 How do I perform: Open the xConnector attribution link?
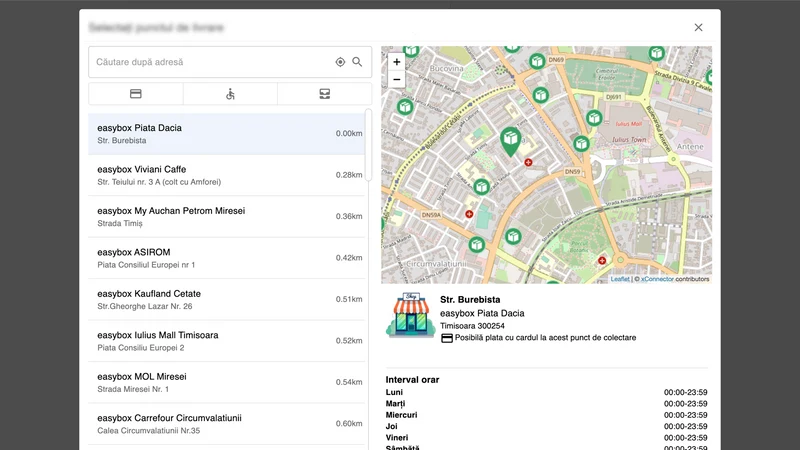click(657, 279)
